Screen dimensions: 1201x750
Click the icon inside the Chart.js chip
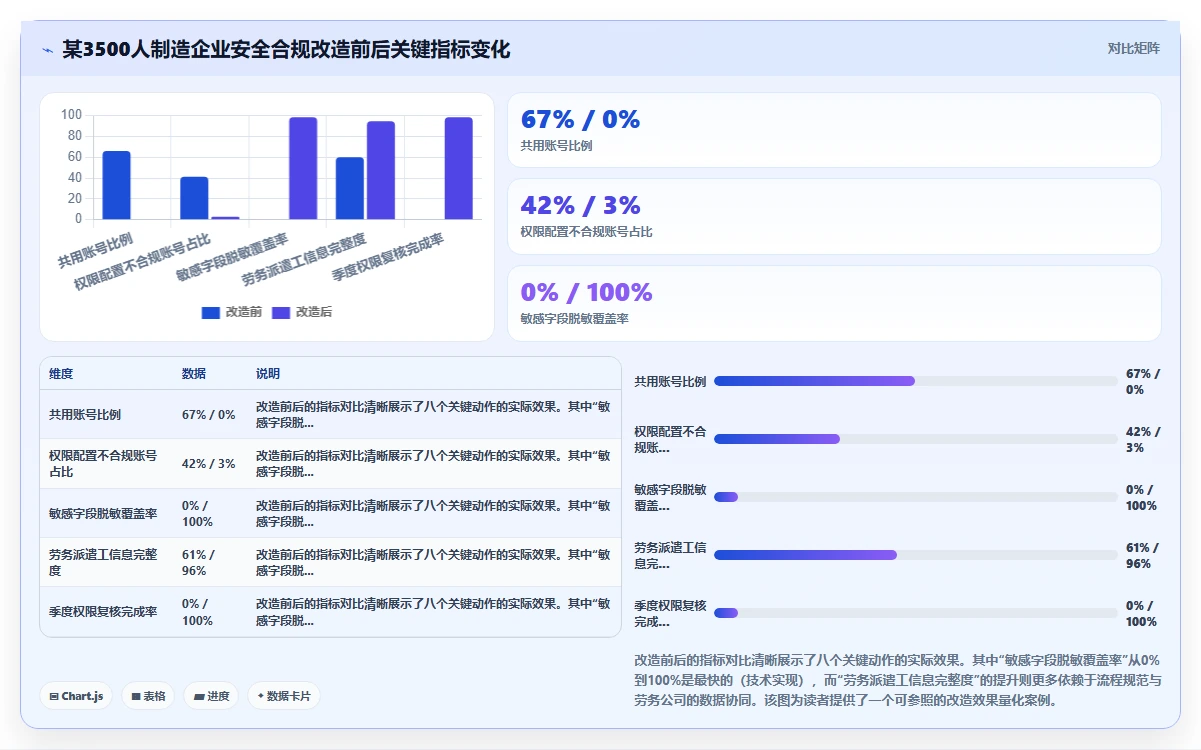point(54,696)
